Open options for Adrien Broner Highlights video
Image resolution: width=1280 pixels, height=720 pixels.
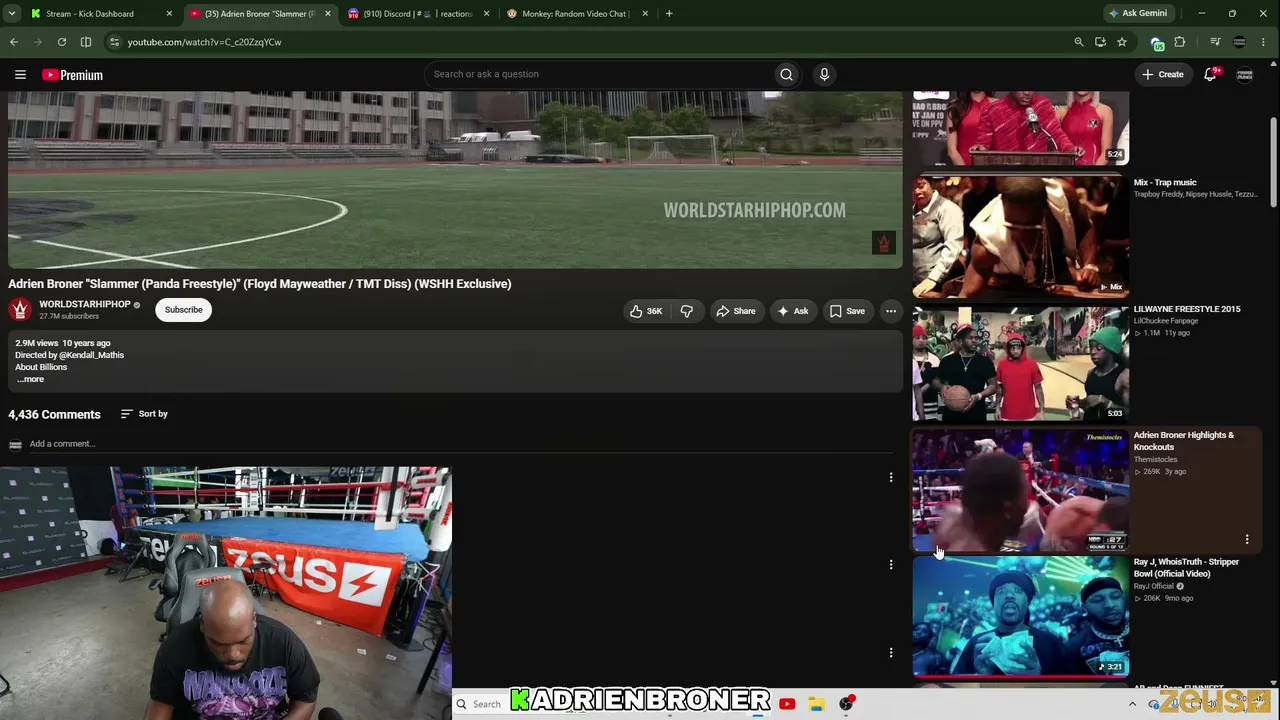[1247, 539]
